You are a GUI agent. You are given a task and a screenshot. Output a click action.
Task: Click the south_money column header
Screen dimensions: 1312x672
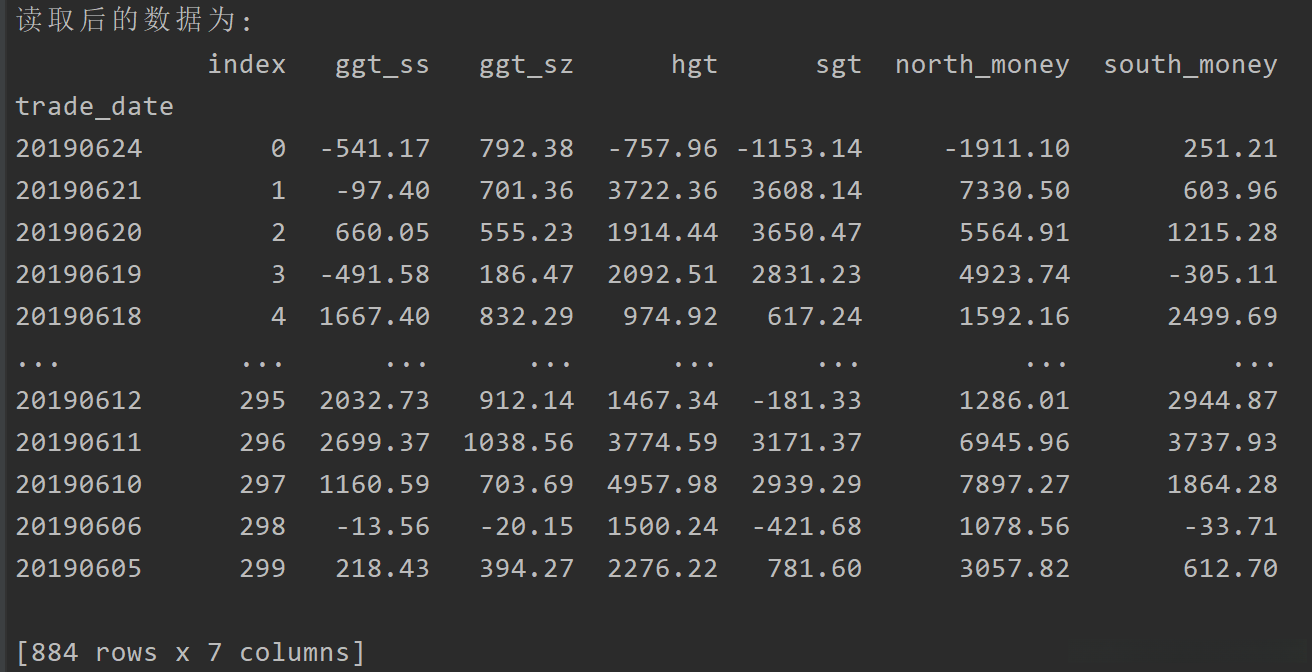click(x=1190, y=65)
